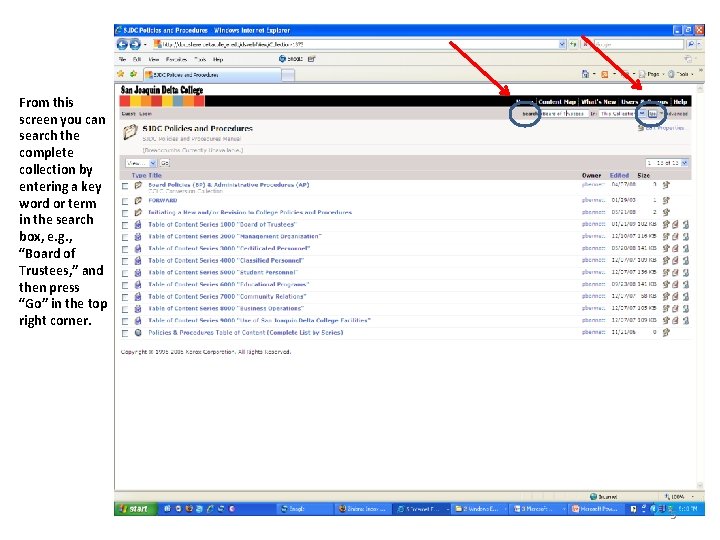Image resolution: width=720 pixels, height=540 pixels.
Task: Open recent pages arrow beside Forward button
Action: coord(145,45)
